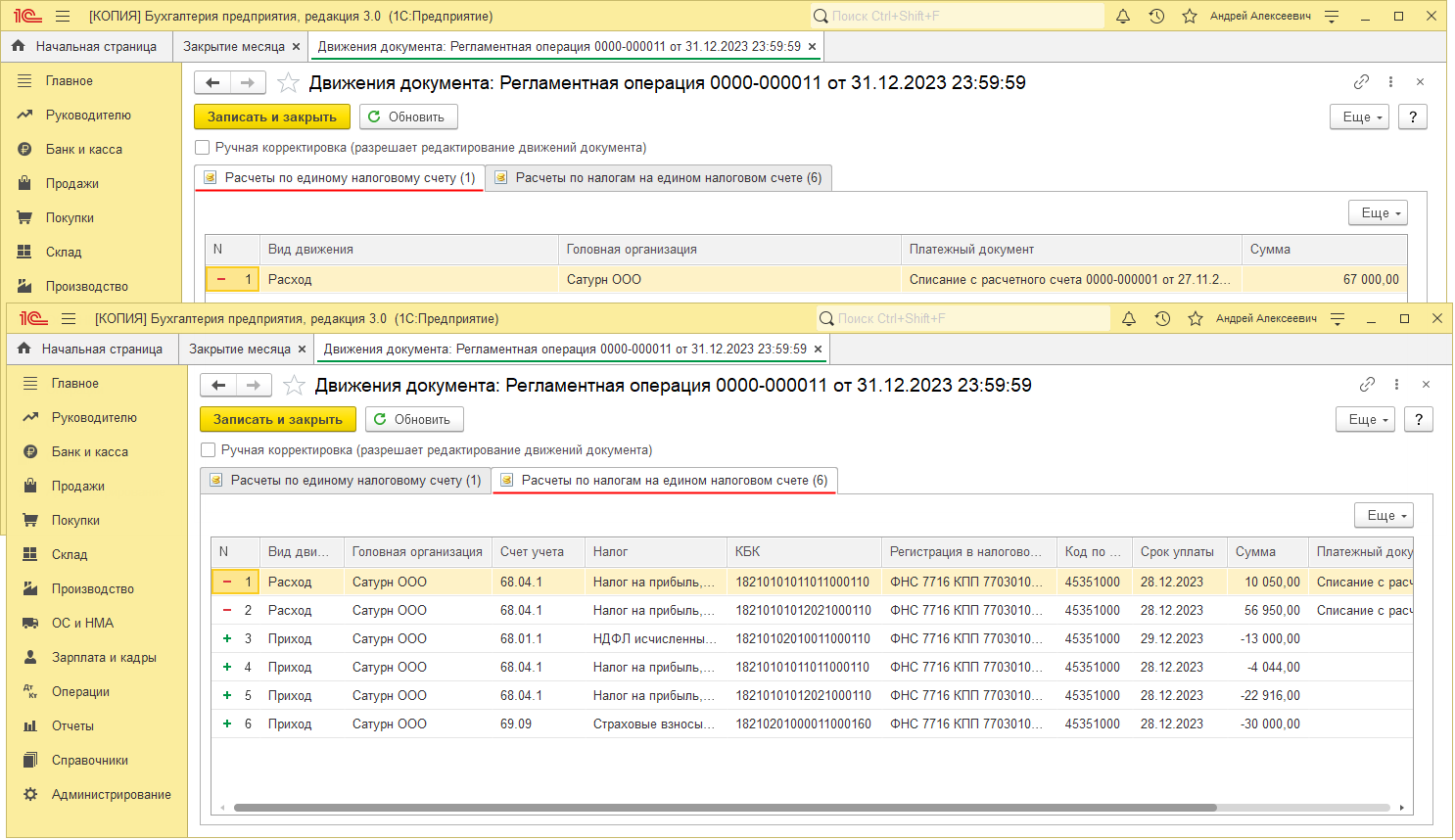Open favorites star in front window title bar
Viewport: 1455px width, 840px height.
click(1196, 319)
